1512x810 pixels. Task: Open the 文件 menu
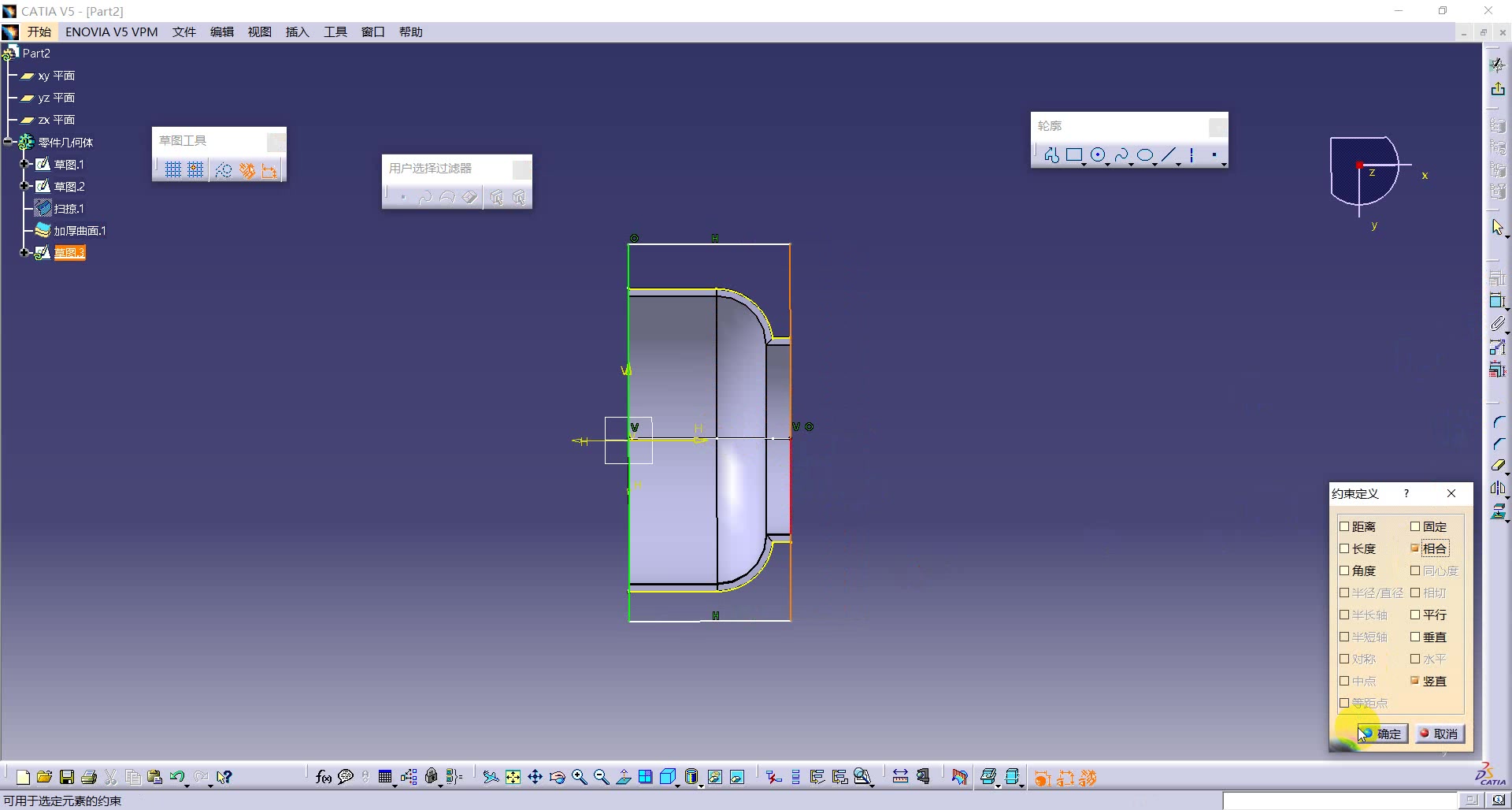(184, 32)
